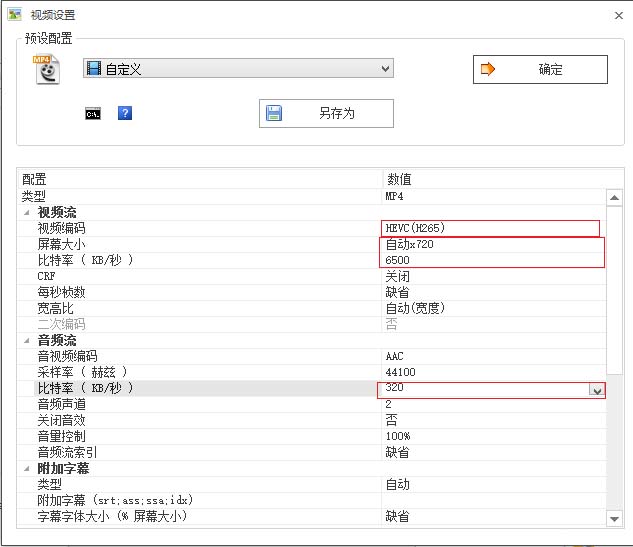
Task: Click the 数值 column header
Action: pos(399,179)
